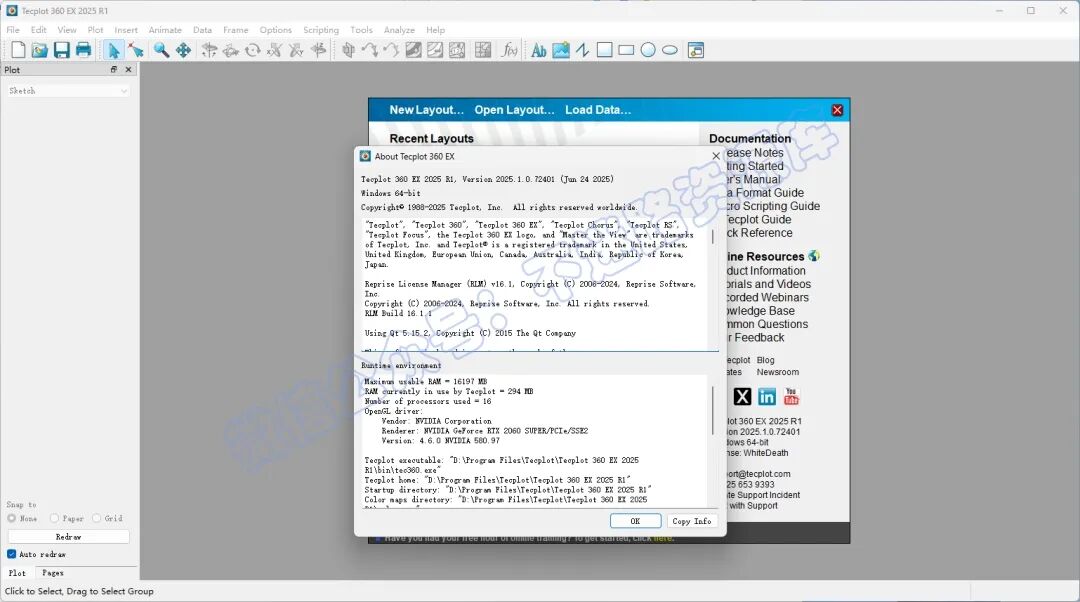Select the None snap radio button
The width and height of the screenshot is (1080, 602).
tap(12, 518)
